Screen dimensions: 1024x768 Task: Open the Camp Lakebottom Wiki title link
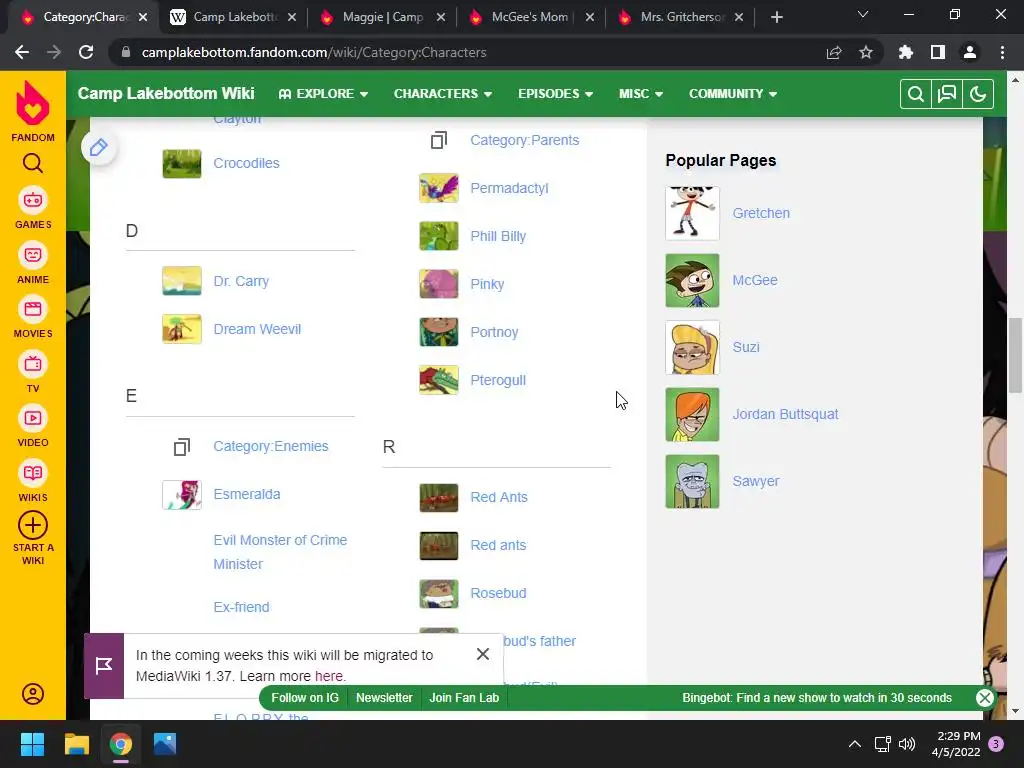pos(166,93)
